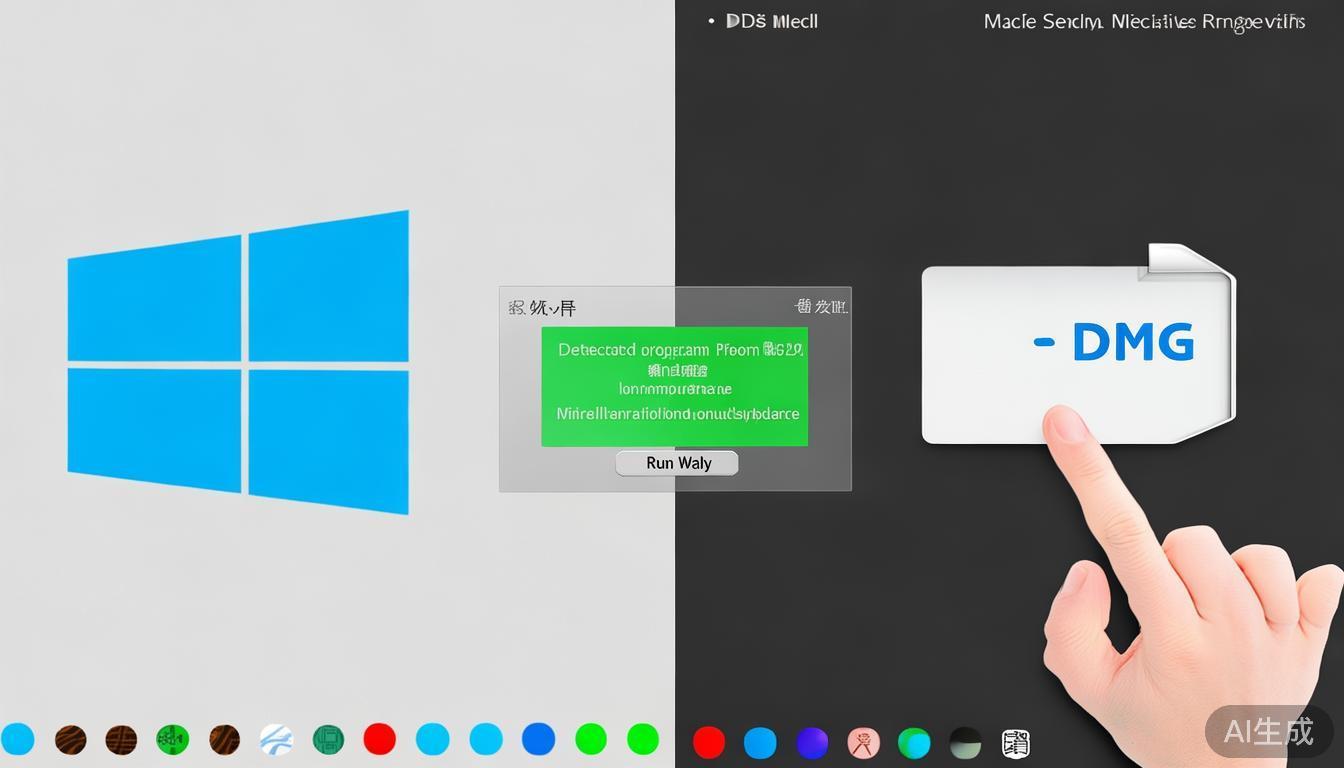
Task: Click the red circle in the light dock
Action: [380, 740]
